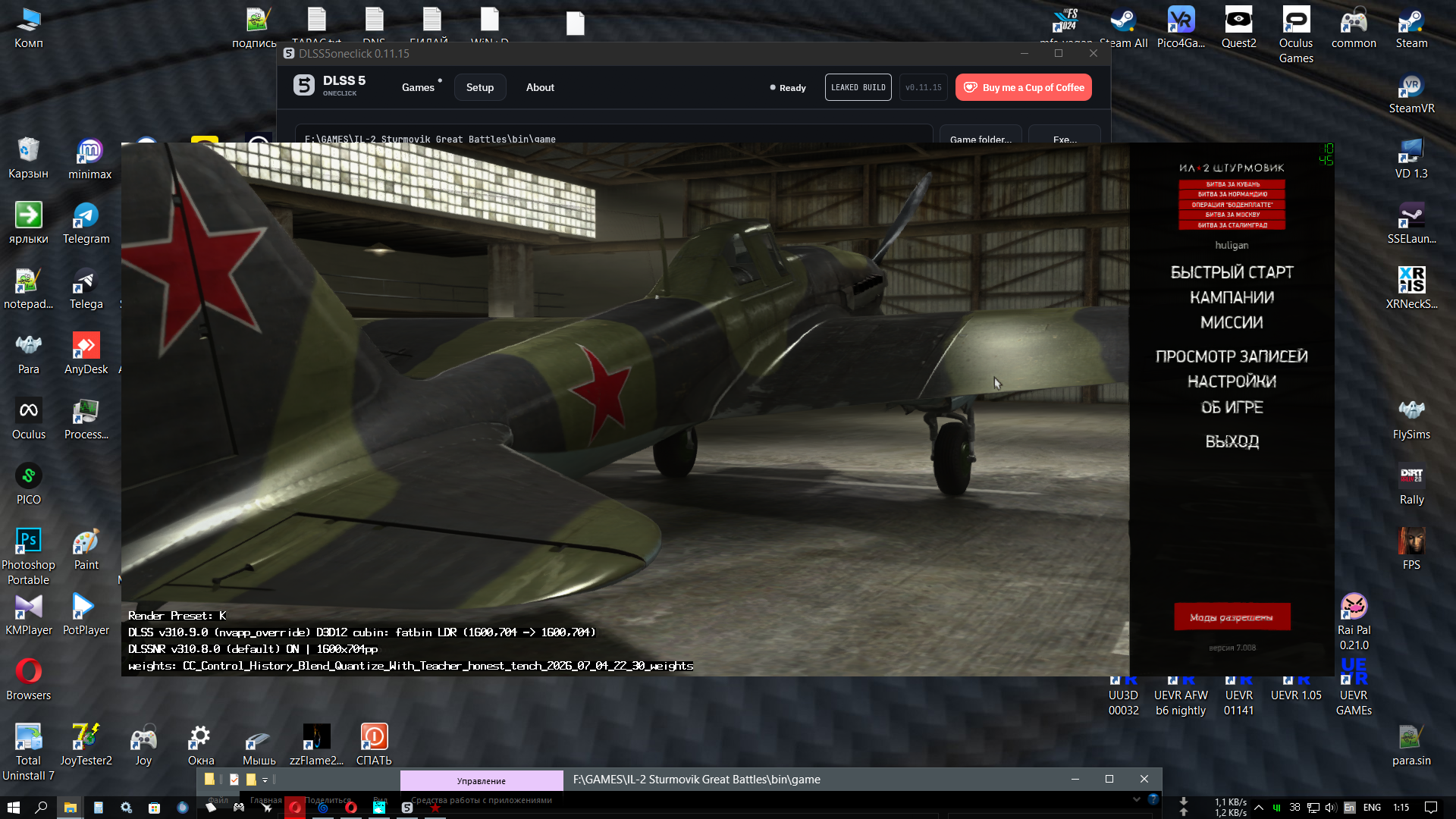Open the Photoshop Portable shortcut
The height and width of the screenshot is (819, 1456).
(x=28, y=557)
